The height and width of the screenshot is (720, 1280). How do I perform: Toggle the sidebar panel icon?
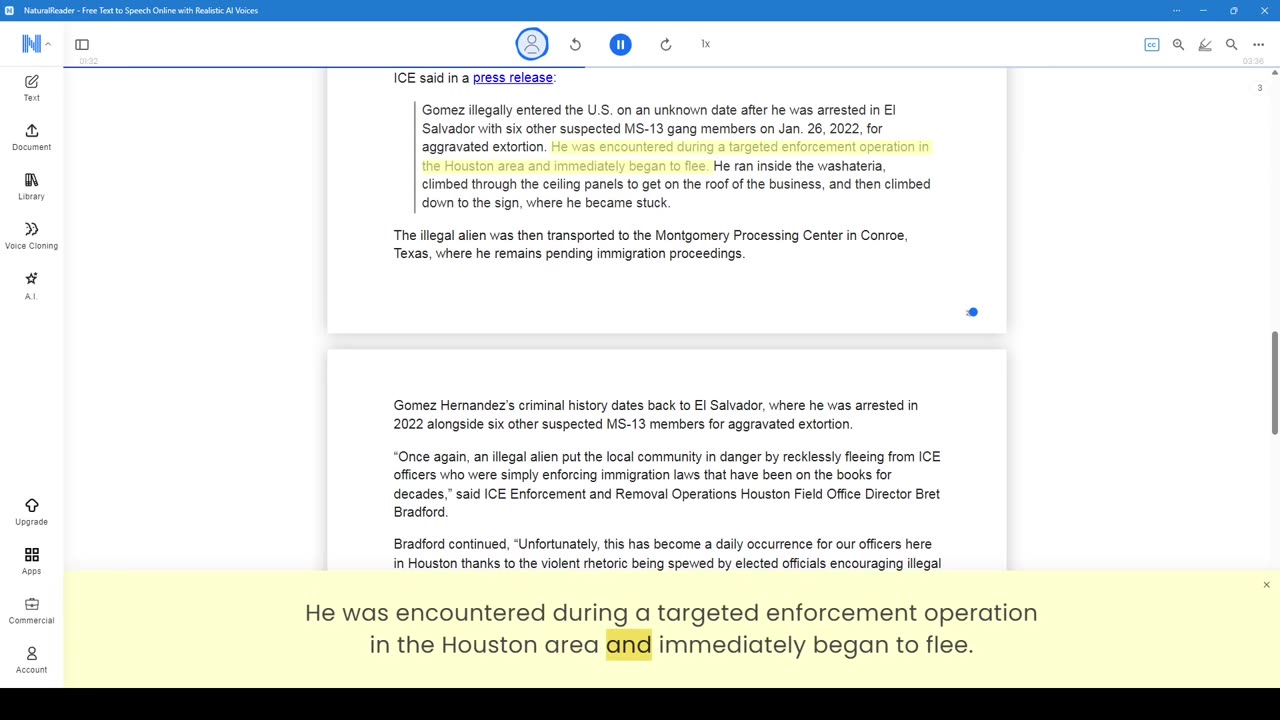[x=82, y=44]
